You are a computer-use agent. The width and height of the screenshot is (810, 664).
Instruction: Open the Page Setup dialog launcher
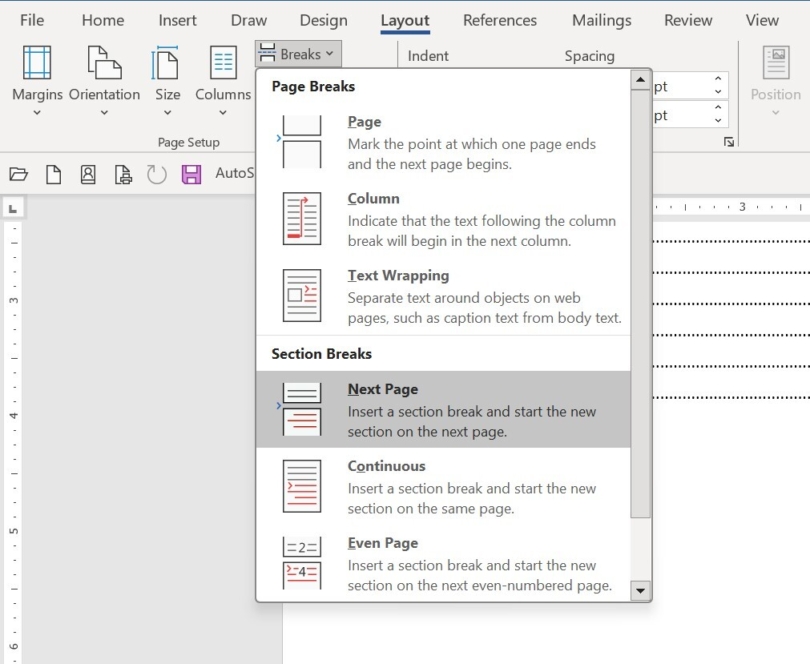[729, 142]
